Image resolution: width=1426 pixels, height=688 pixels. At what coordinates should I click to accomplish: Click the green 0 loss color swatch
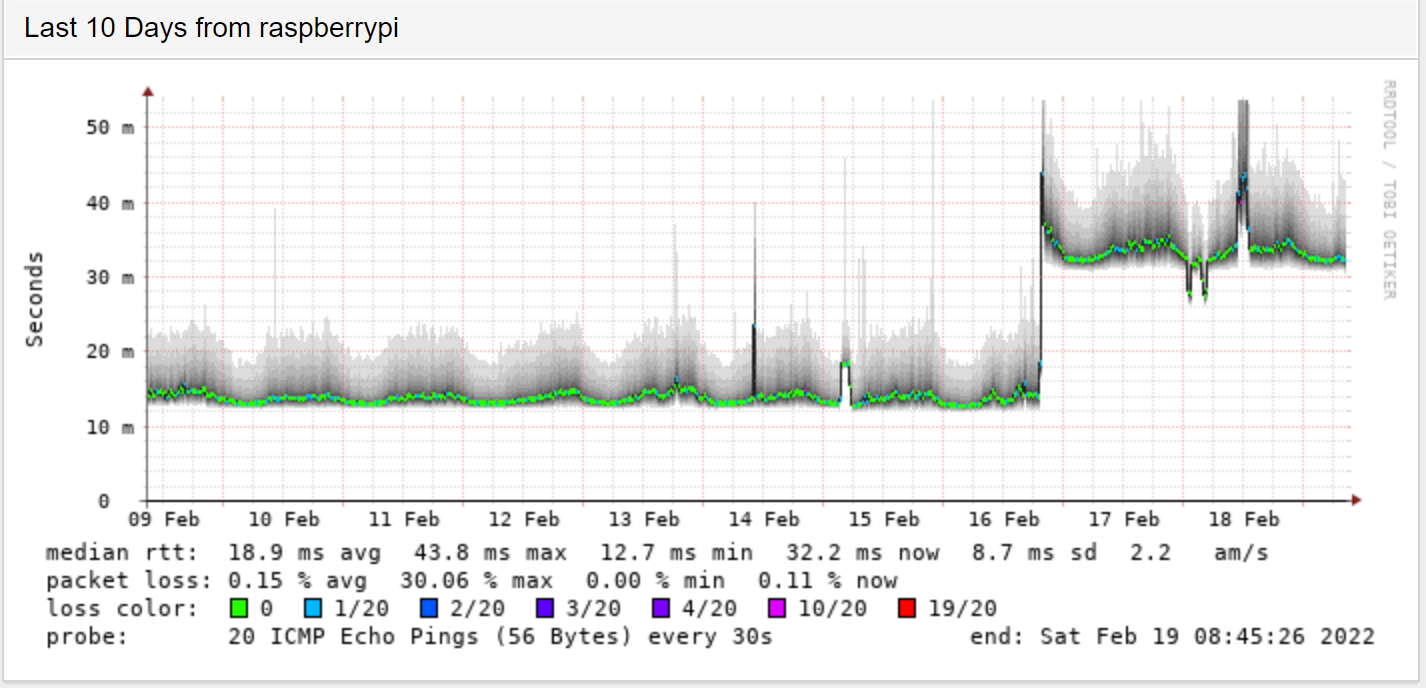[x=237, y=608]
